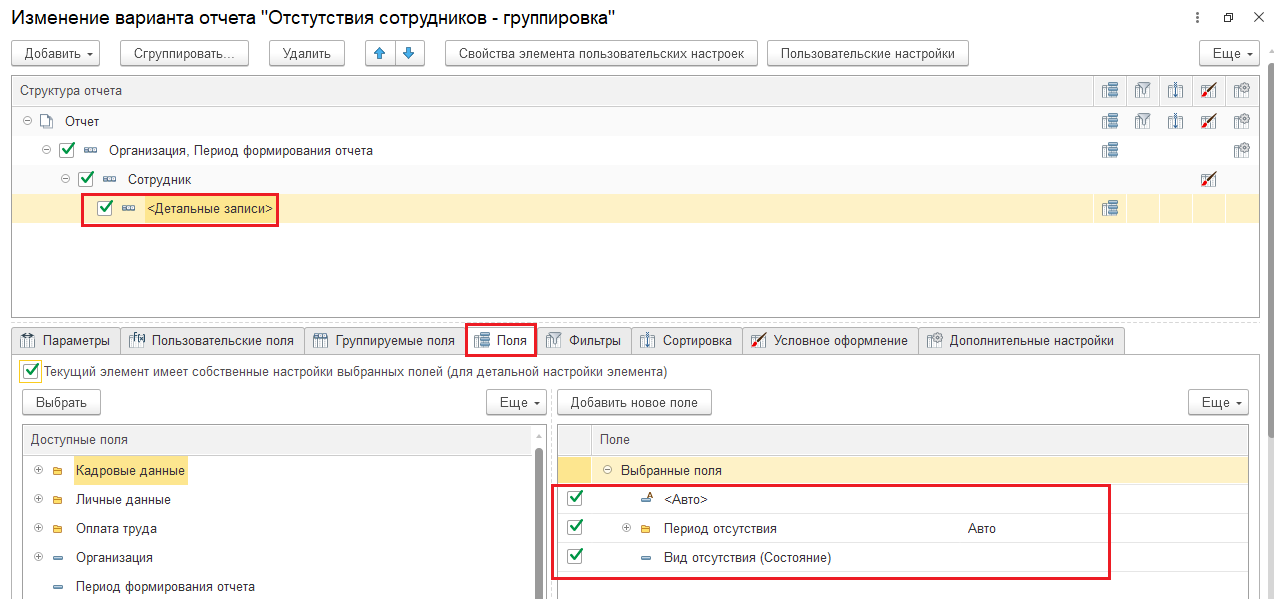The height and width of the screenshot is (599, 1274).
Task: Click filter icon in Отчет row
Action: [x=1142, y=121]
